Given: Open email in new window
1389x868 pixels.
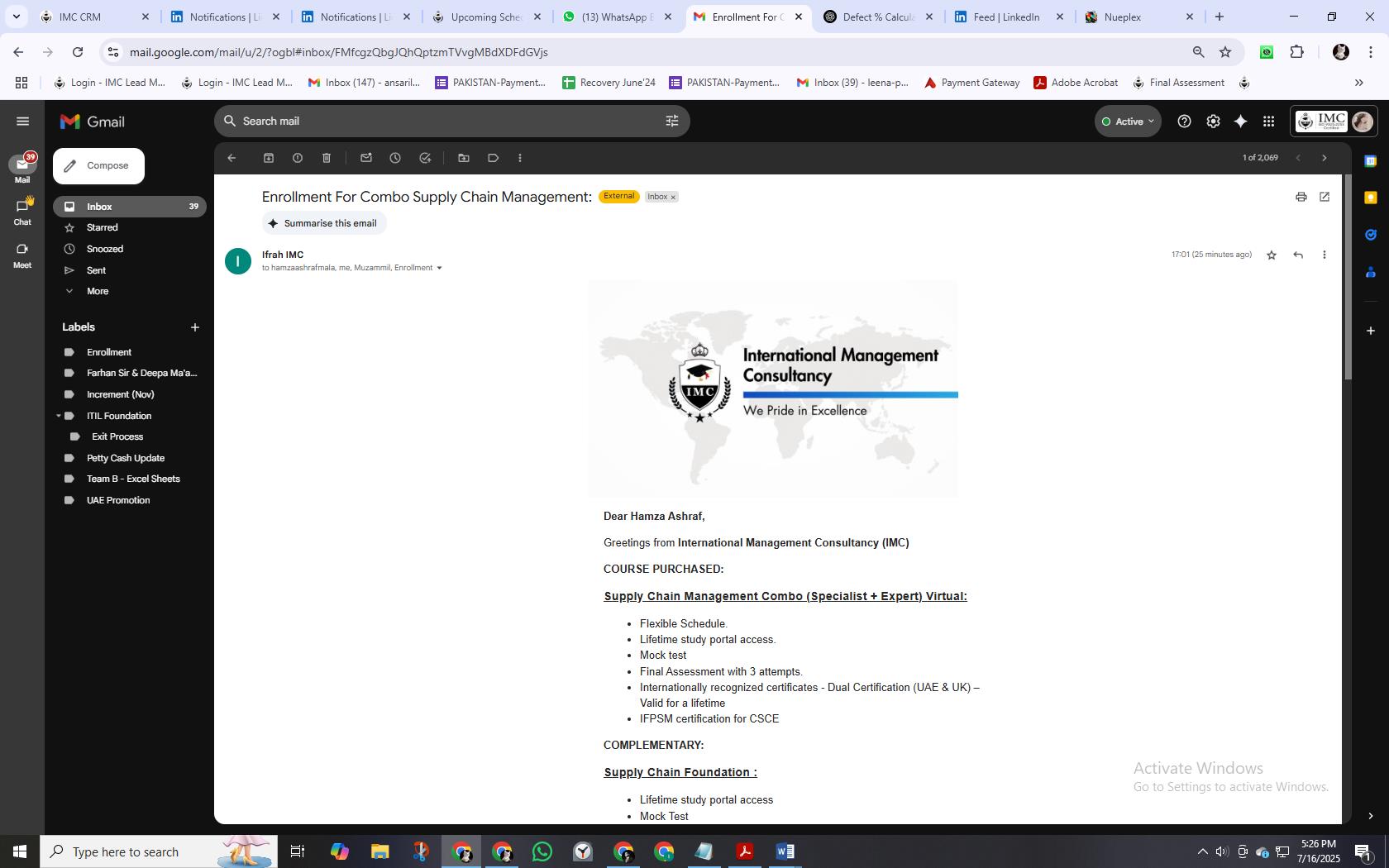Looking at the screenshot, I should 1325,197.
